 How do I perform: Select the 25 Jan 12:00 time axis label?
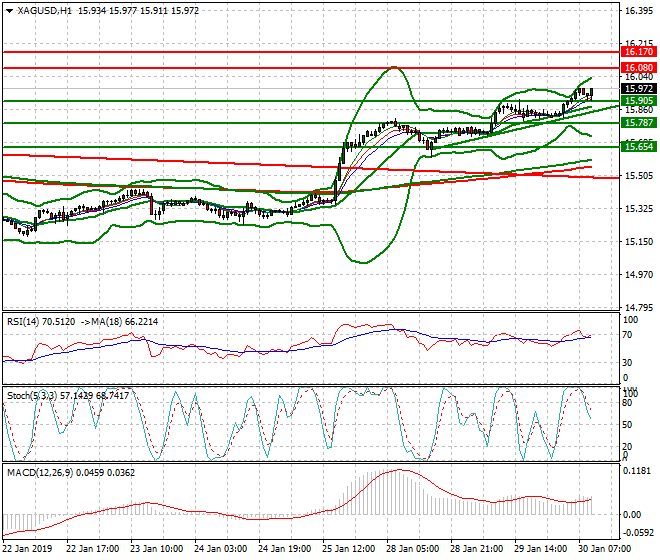(x=349, y=549)
